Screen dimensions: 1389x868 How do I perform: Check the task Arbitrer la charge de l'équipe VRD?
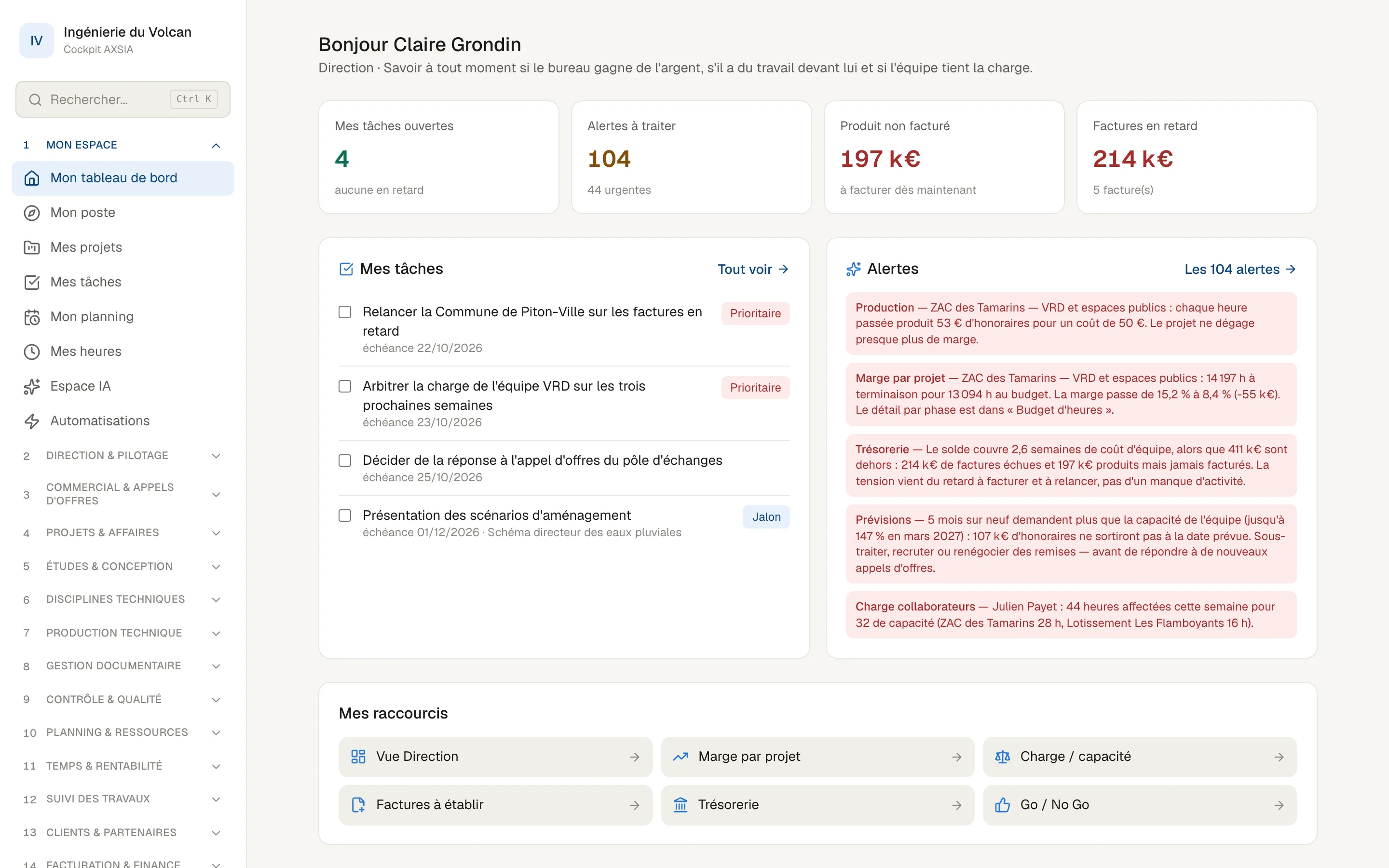pyautogui.click(x=345, y=386)
